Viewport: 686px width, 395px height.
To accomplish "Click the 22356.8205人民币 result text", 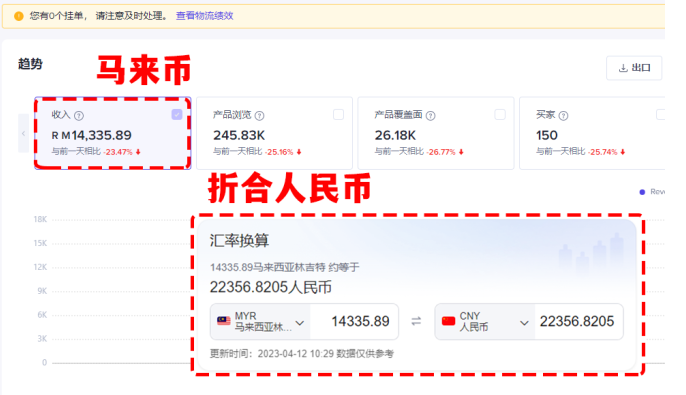I will 270,287.
